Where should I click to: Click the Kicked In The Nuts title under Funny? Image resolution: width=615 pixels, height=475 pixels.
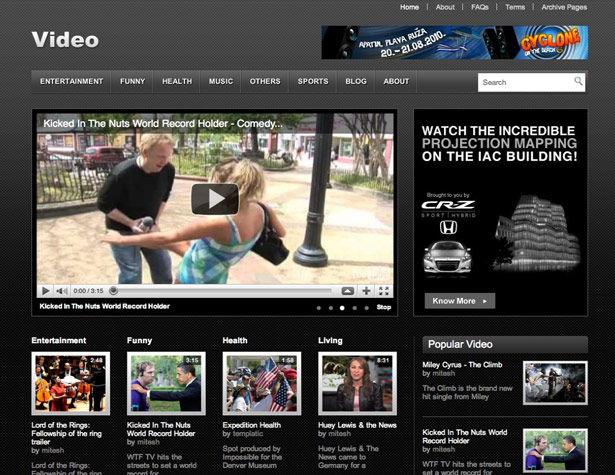pyautogui.click(x=161, y=430)
